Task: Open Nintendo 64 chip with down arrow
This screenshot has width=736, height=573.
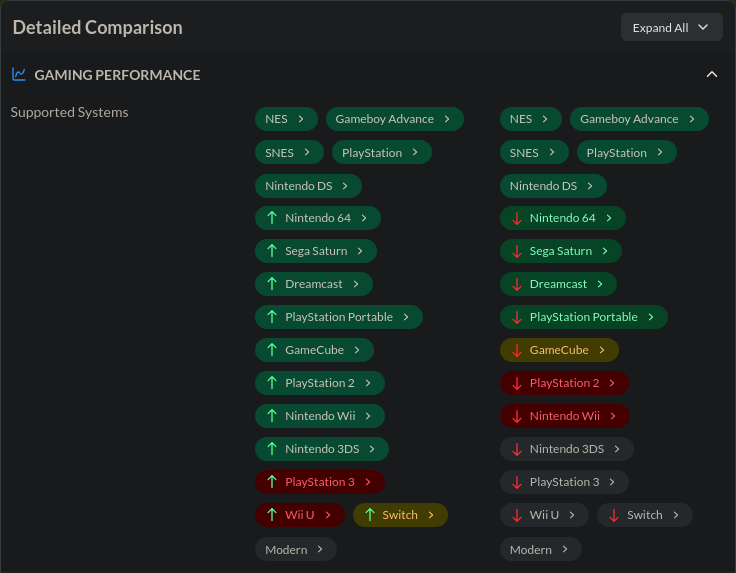Action: tap(562, 218)
